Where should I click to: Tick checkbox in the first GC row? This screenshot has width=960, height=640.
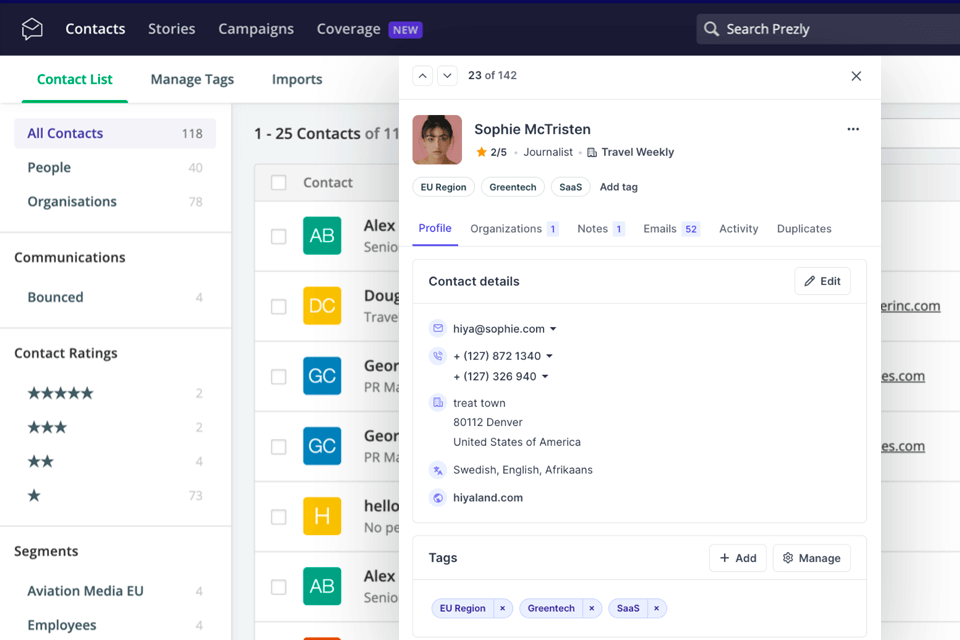279,377
